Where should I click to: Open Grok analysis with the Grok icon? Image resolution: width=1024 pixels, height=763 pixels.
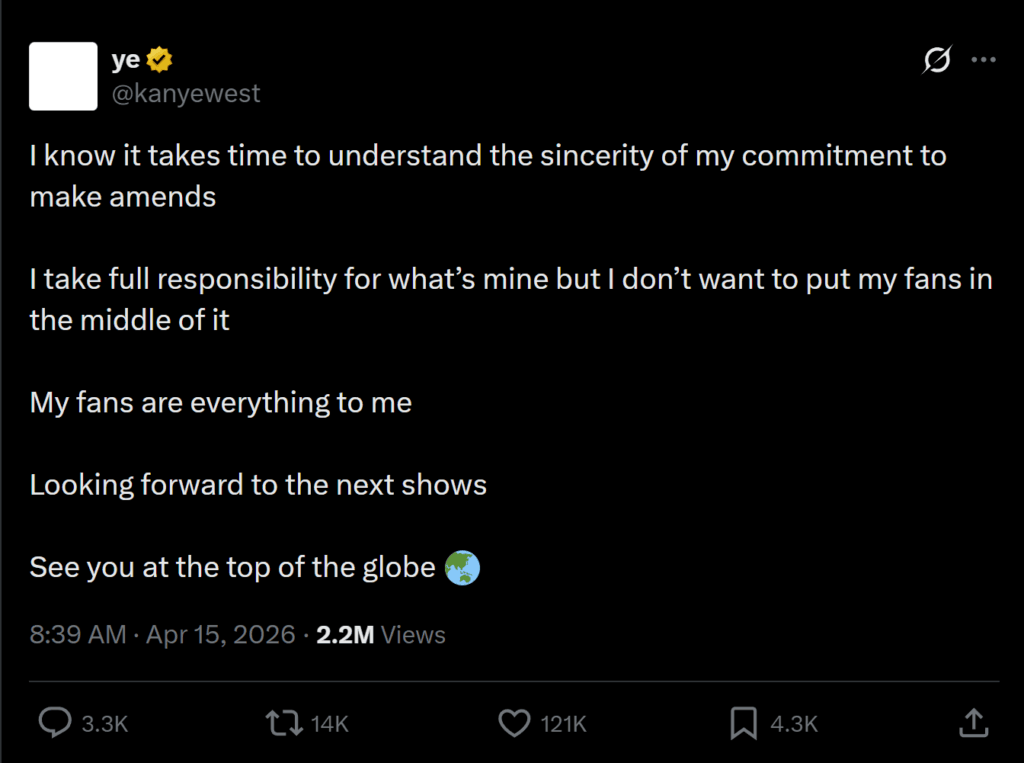pos(938,60)
